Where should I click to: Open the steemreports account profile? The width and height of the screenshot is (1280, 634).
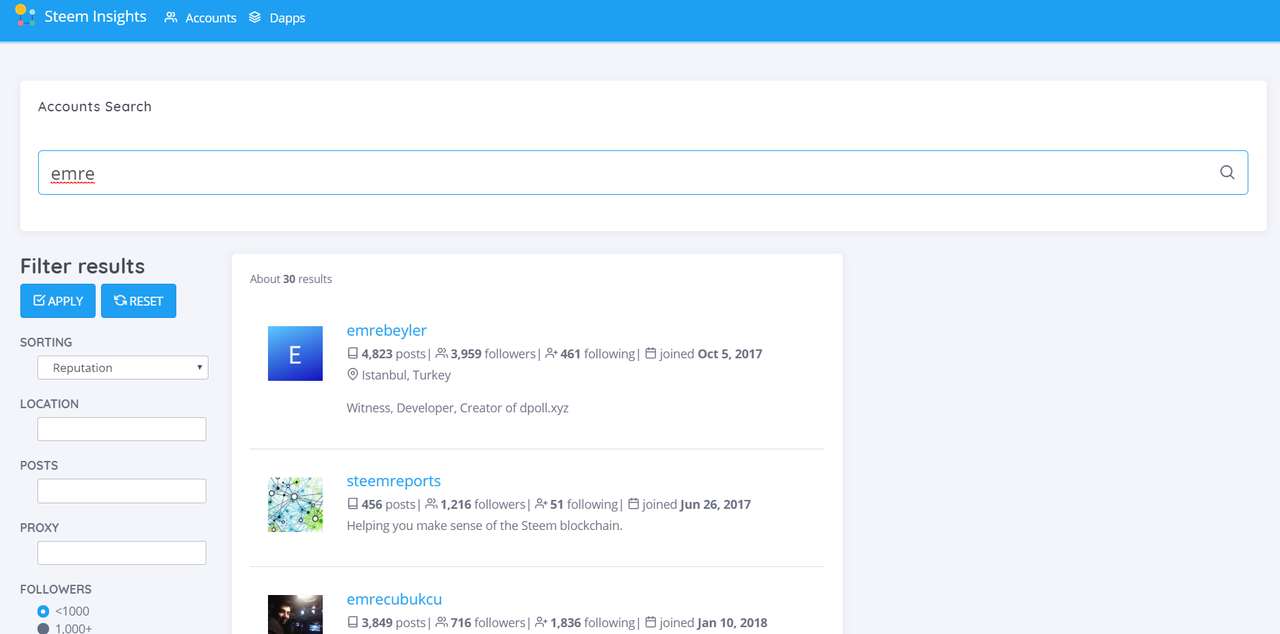[394, 481]
